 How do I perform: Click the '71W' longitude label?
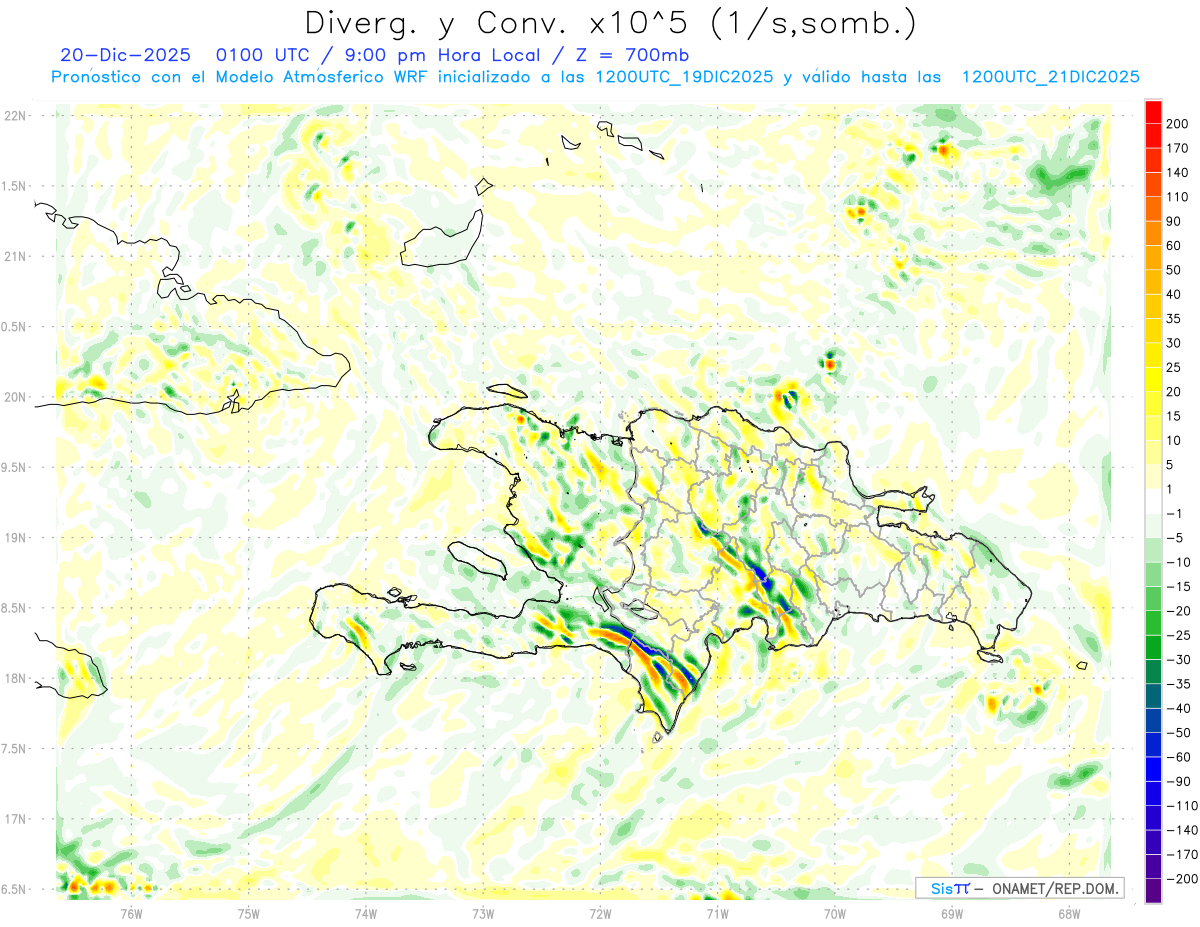pyautogui.click(x=717, y=913)
